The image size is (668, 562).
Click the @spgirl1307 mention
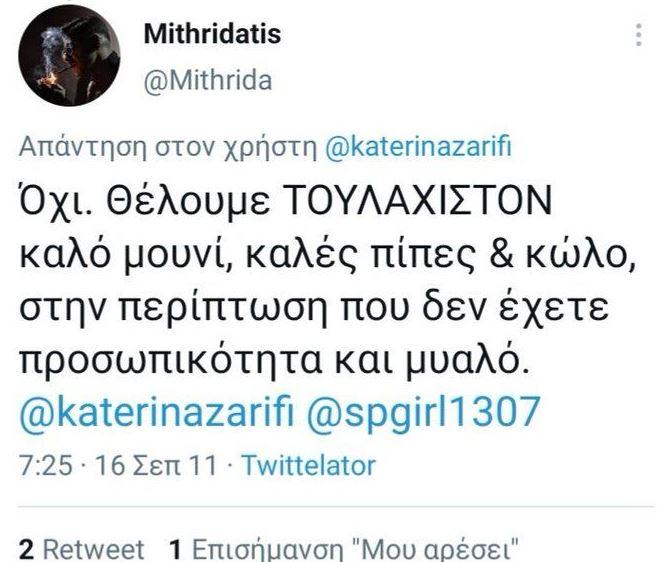(423, 412)
